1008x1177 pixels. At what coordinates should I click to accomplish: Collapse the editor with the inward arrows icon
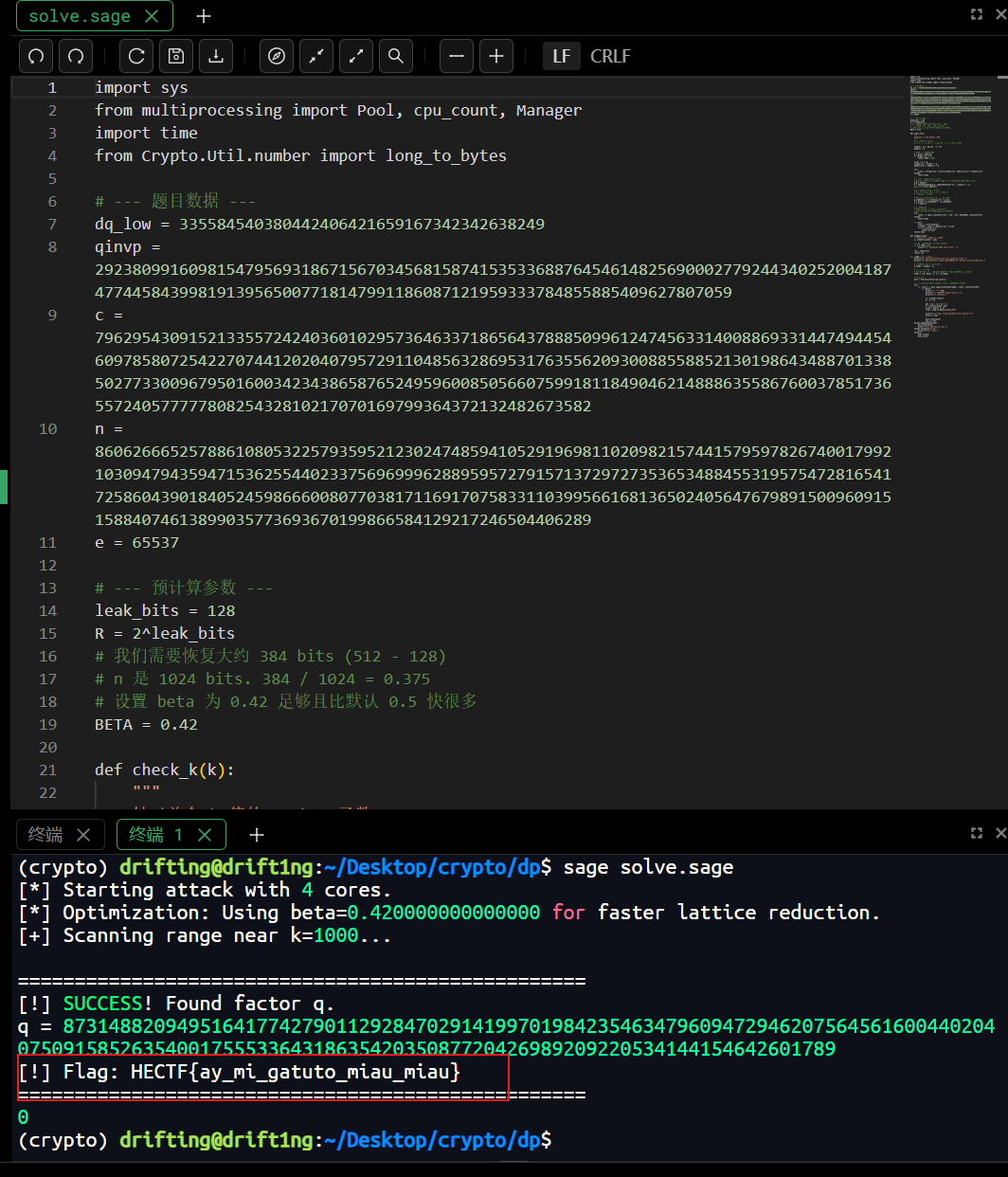pos(315,56)
